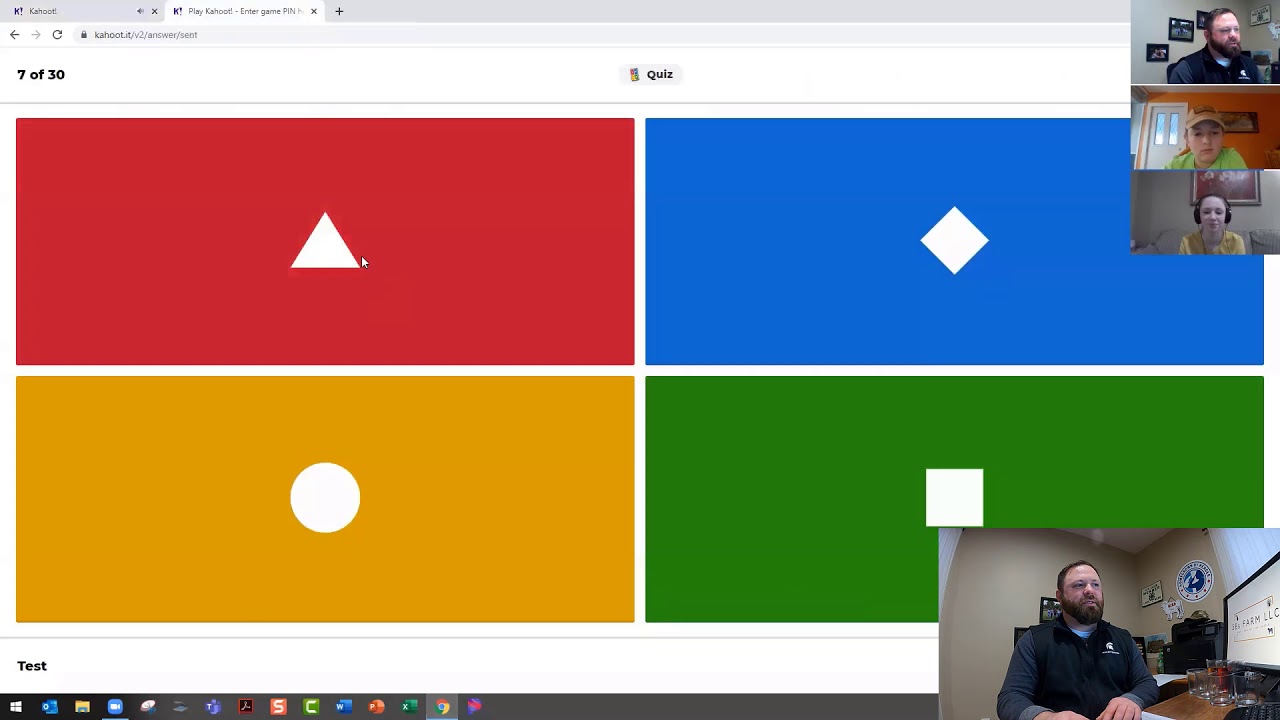View site security lock info
Screen dimensions: 1280x720
[84, 34]
